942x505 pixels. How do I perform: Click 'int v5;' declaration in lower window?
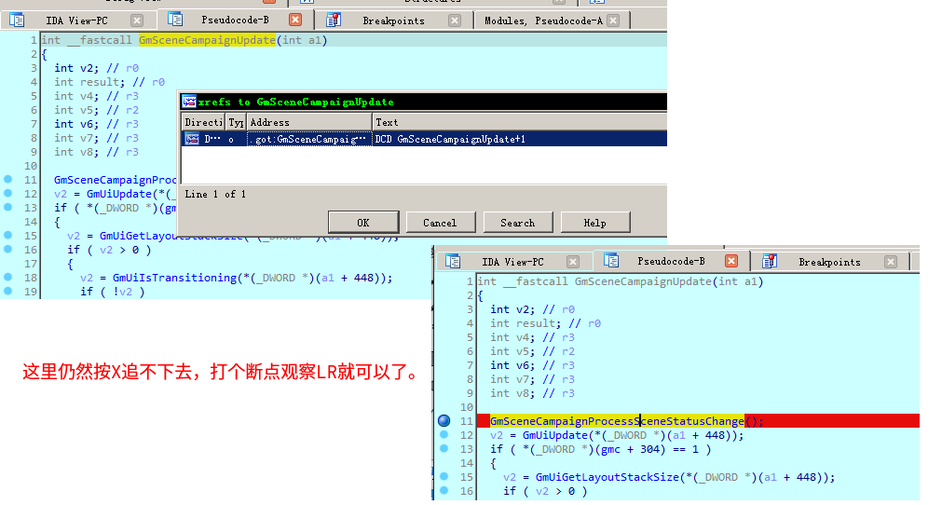click(512, 351)
